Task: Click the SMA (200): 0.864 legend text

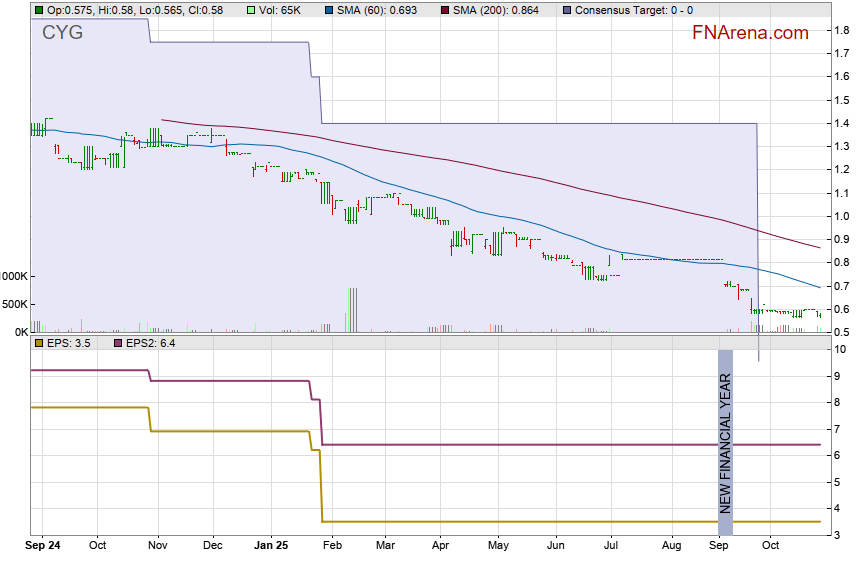Action: [490, 10]
